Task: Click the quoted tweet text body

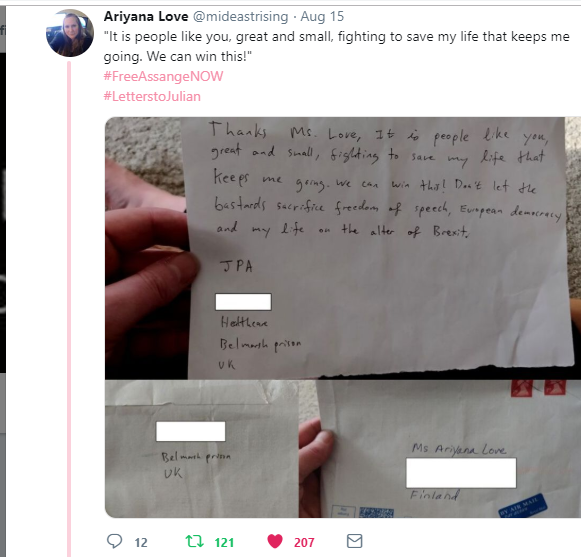Action: (336, 46)
